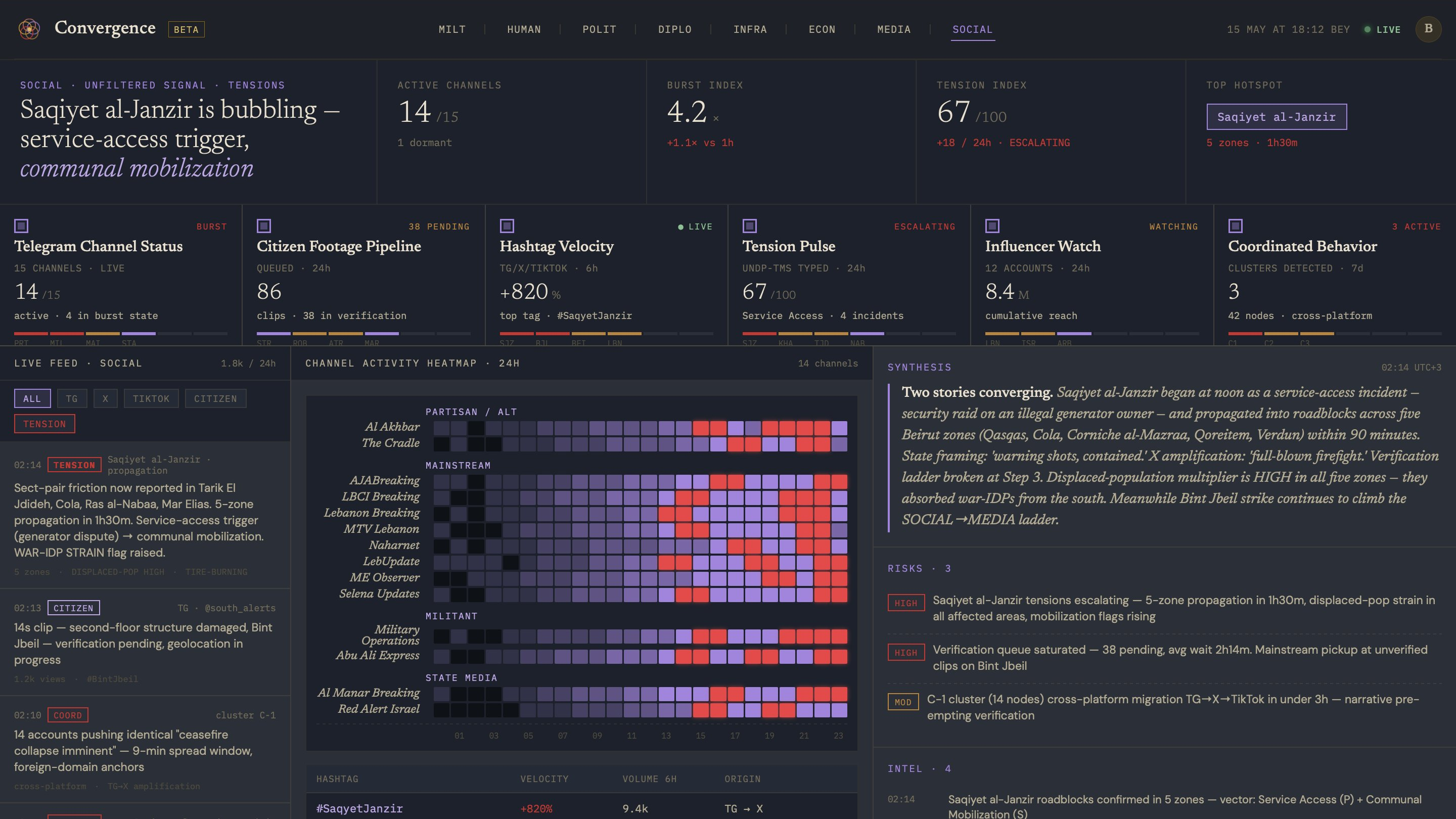Screen dimensions: 1456x819
Task: Click the first HIGH risk badge about Saqiyet tensions
Action: click(906, 603)
